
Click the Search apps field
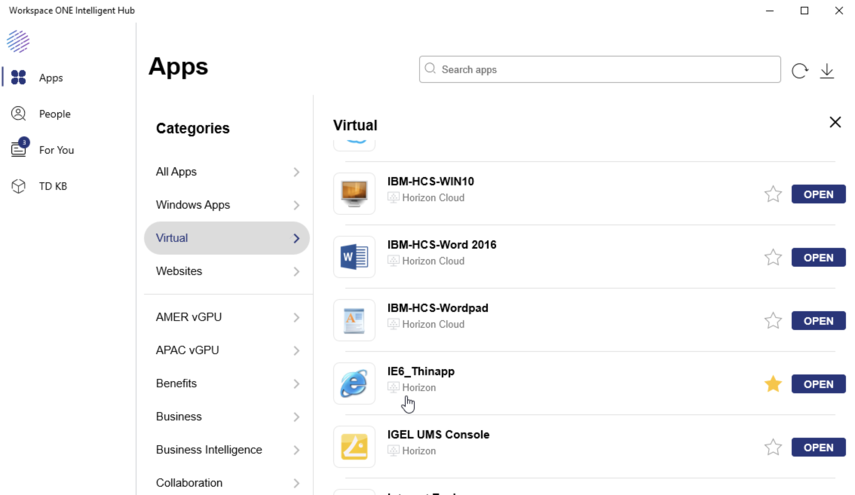click(600, 70)
